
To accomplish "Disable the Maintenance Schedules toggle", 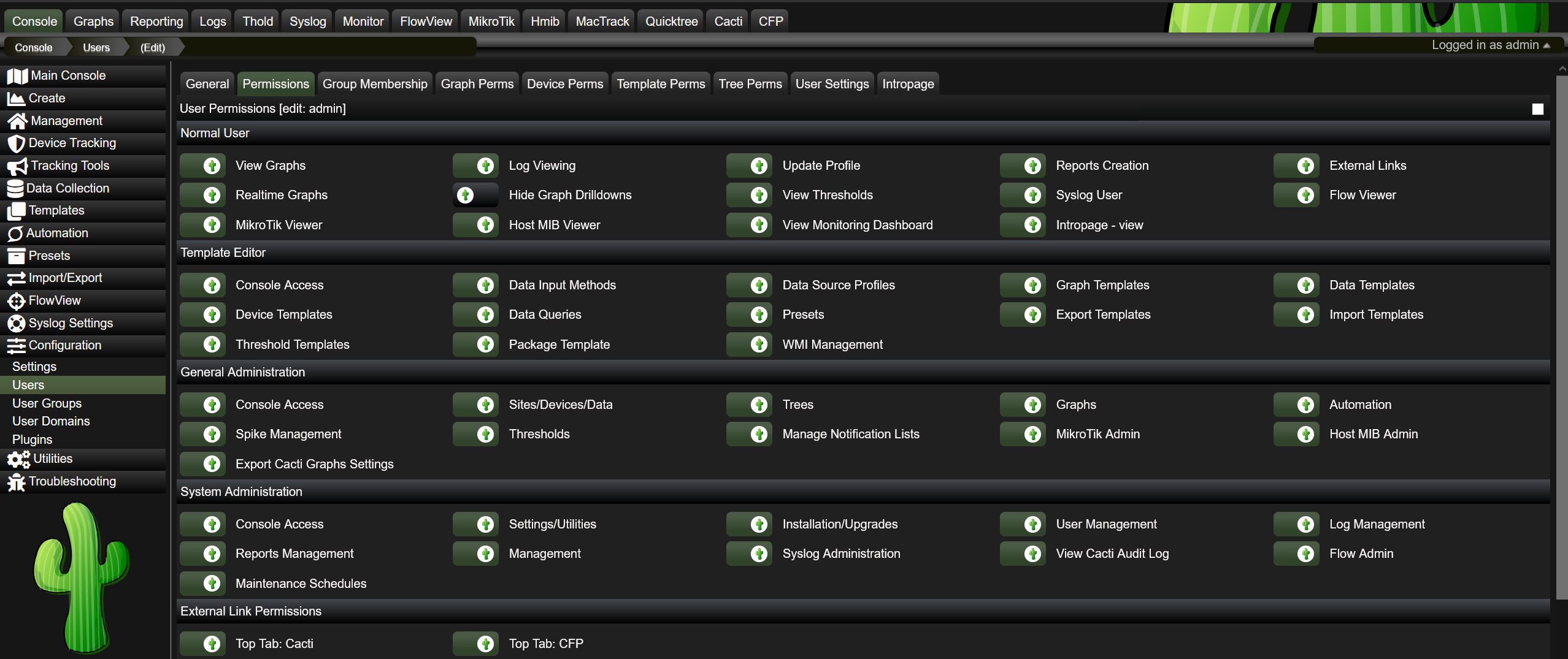I will pos(202,584).
